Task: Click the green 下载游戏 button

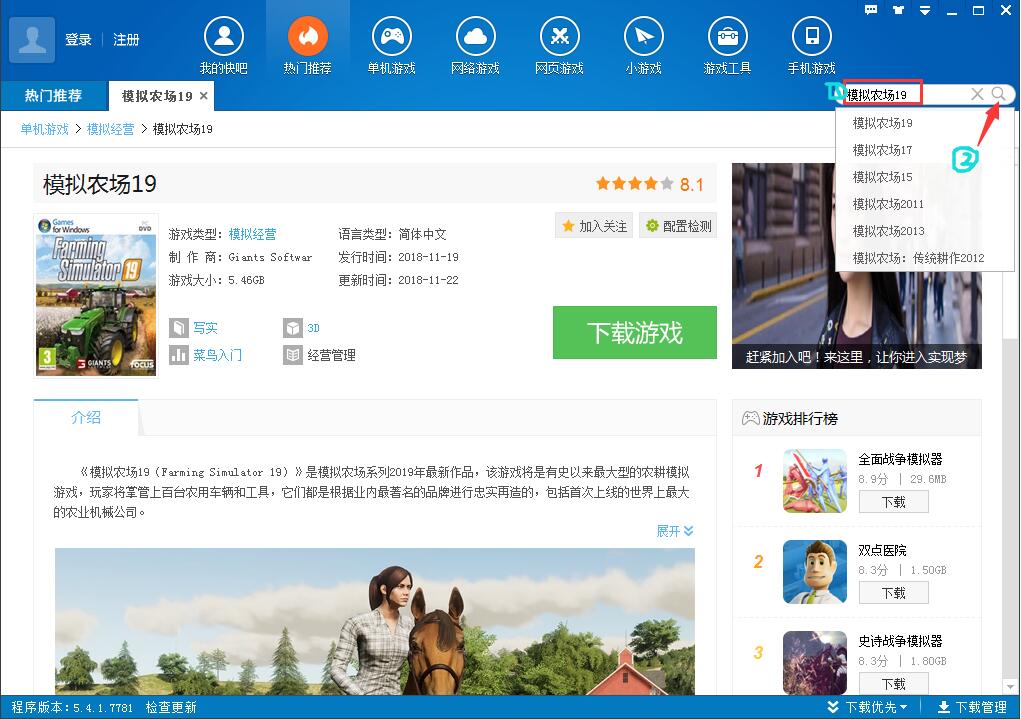Action: point(634,333)
